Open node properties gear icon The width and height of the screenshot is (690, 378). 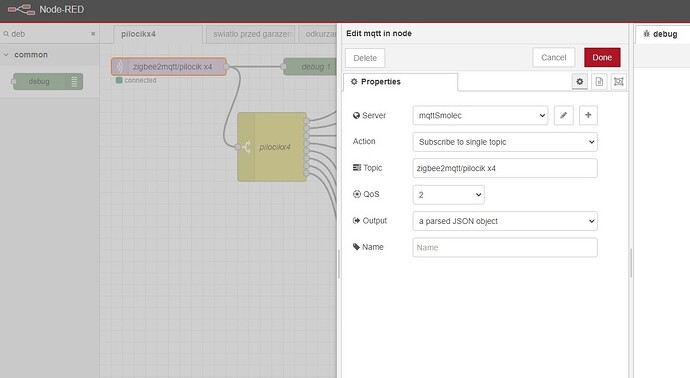(x=580, y=82)
